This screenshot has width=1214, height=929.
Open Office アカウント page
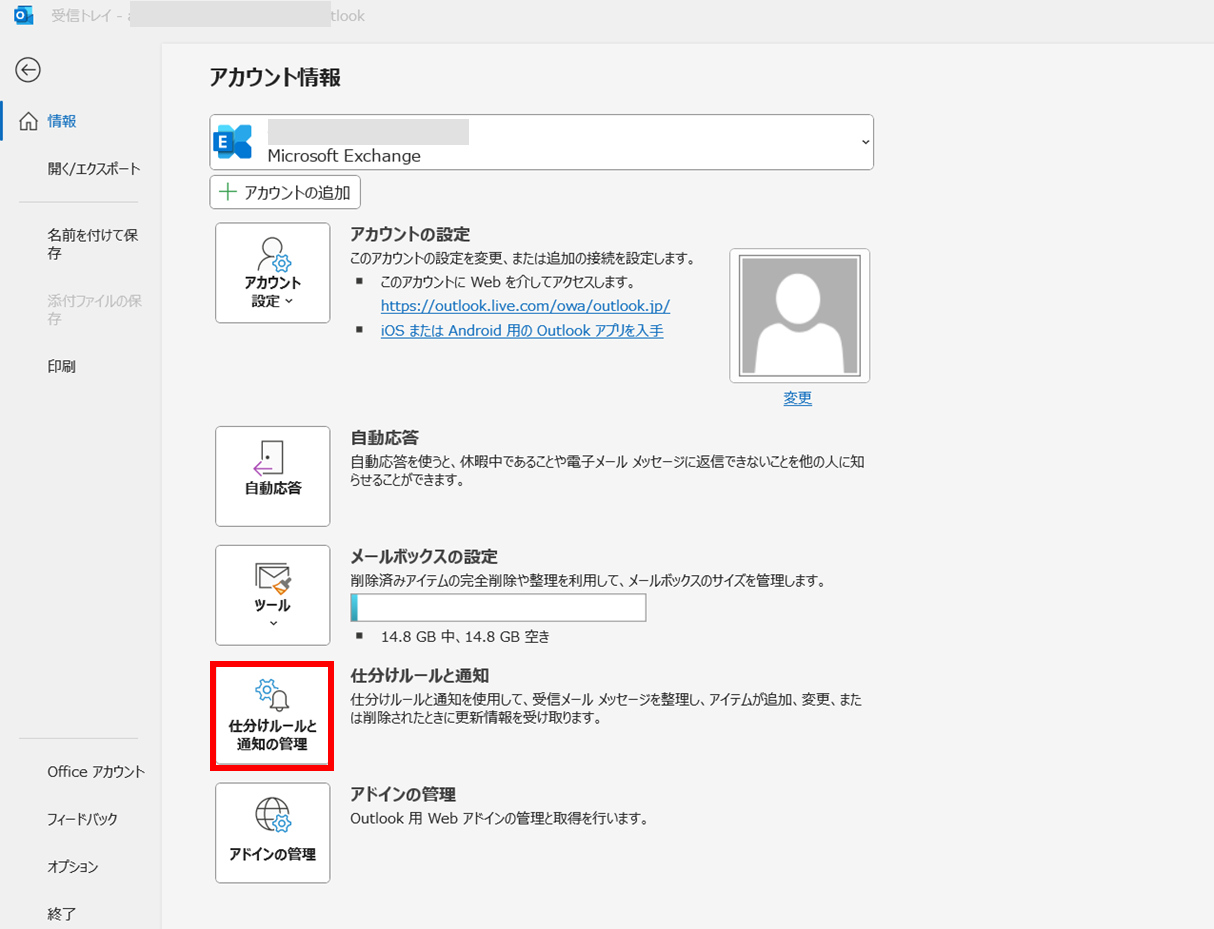[x=96, y=771]
